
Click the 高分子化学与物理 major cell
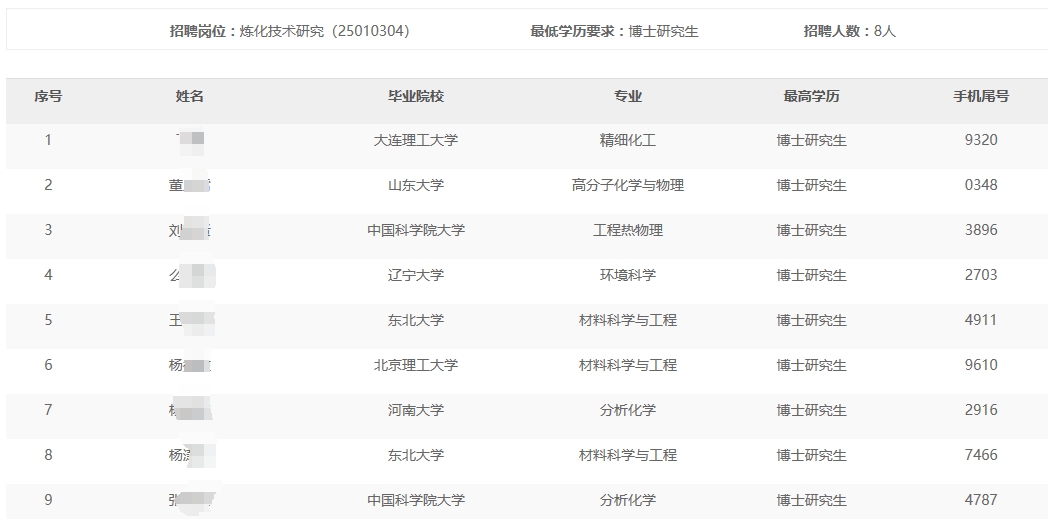tap(627, 185)
